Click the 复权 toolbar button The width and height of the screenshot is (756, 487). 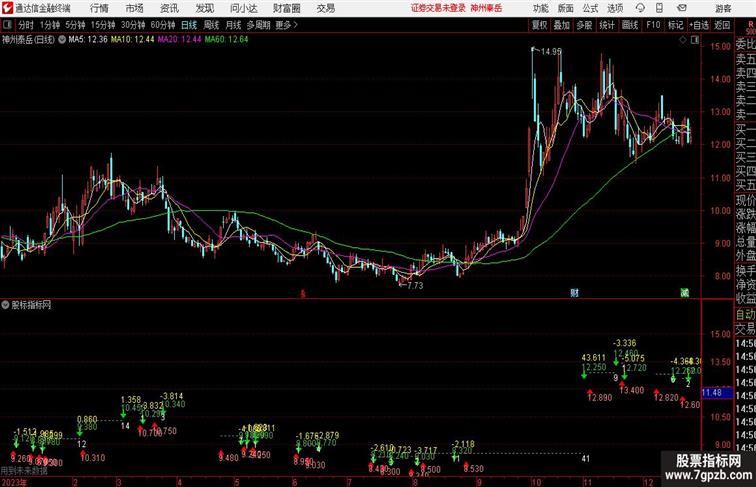click(x=540, y=25)
